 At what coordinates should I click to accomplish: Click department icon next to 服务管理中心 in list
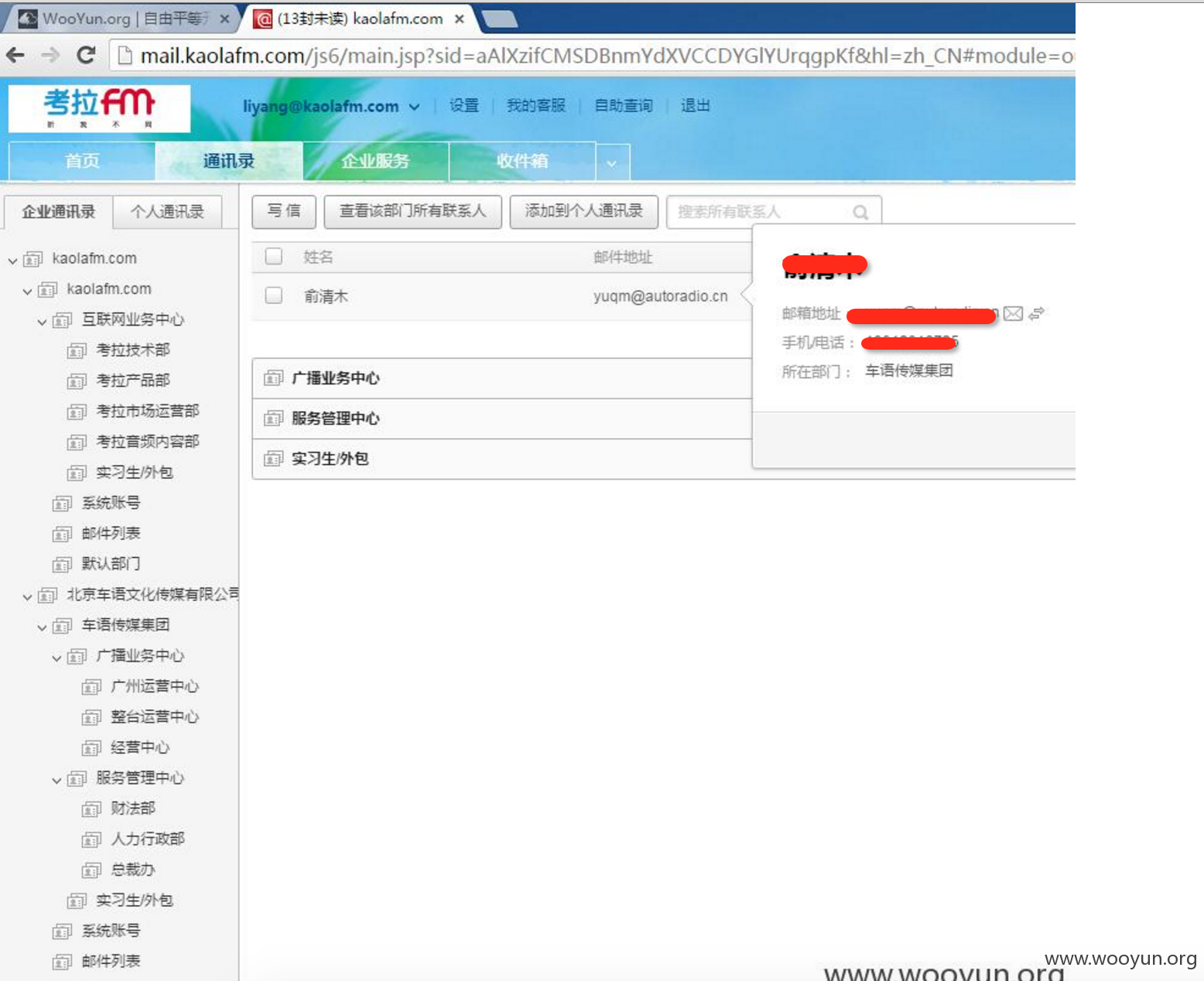point(273,419)
